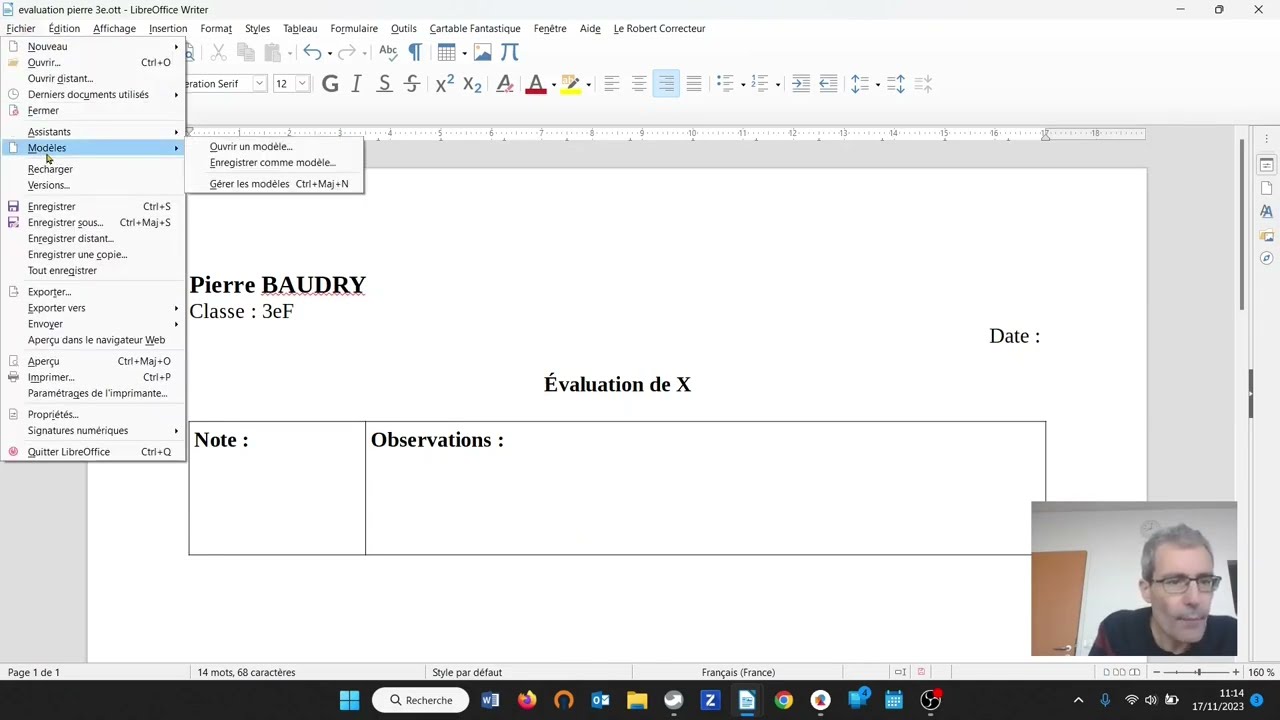Open the sidebar Styles panel
Image resolution: width=1280 pixels, height=720 pixels.
click(x=1266, y=212)
